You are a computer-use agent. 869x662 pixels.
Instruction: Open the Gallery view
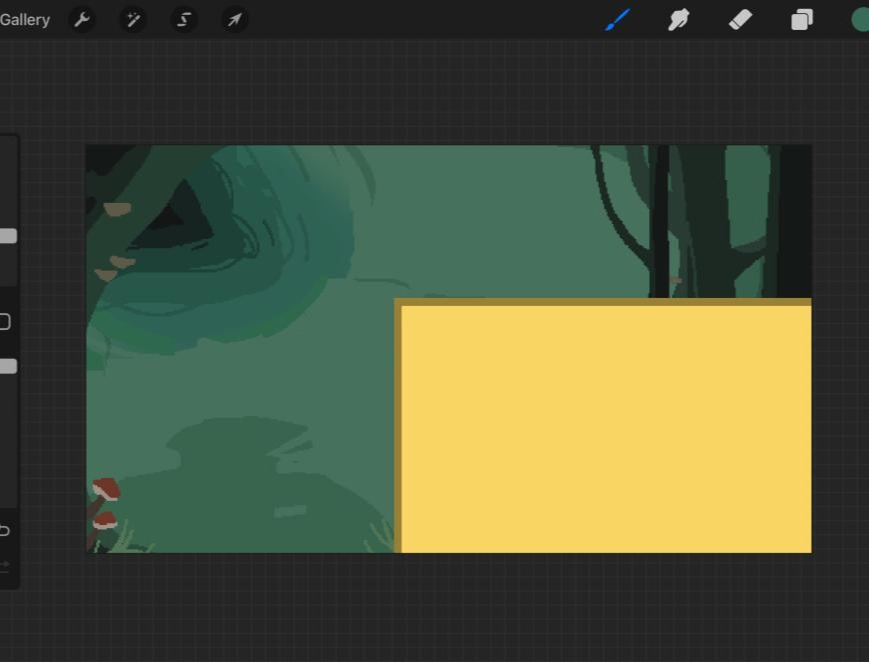[25, 20]
